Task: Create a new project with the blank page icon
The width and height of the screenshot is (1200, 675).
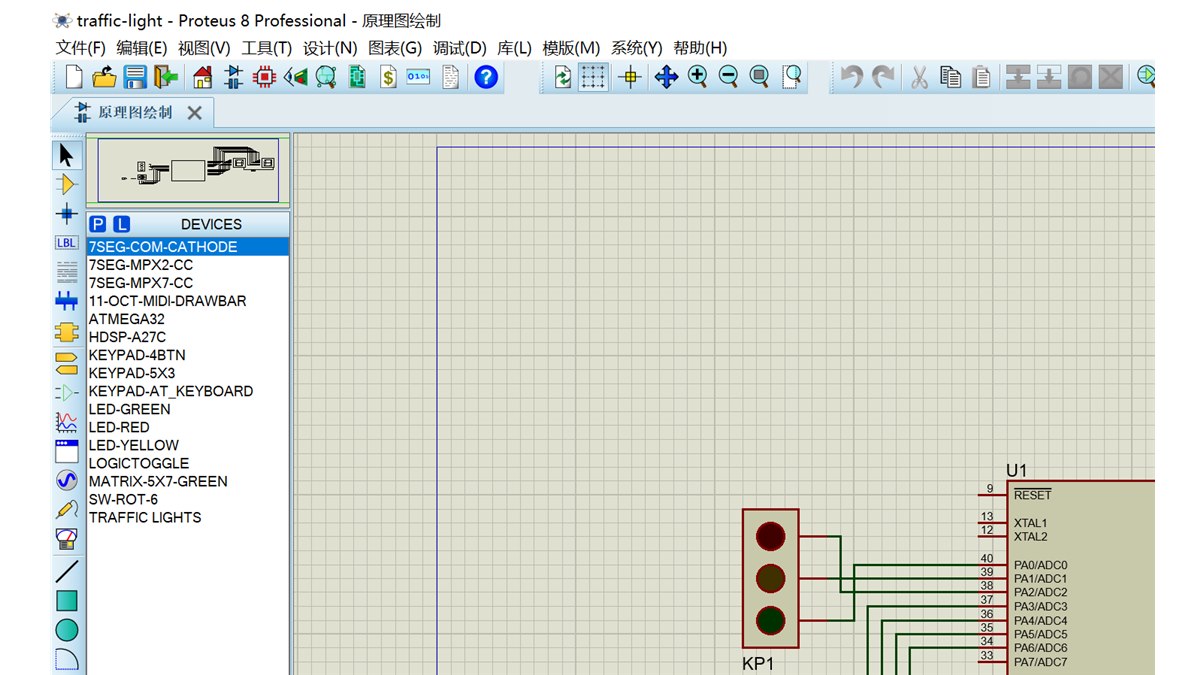Action: coord(74,77)
